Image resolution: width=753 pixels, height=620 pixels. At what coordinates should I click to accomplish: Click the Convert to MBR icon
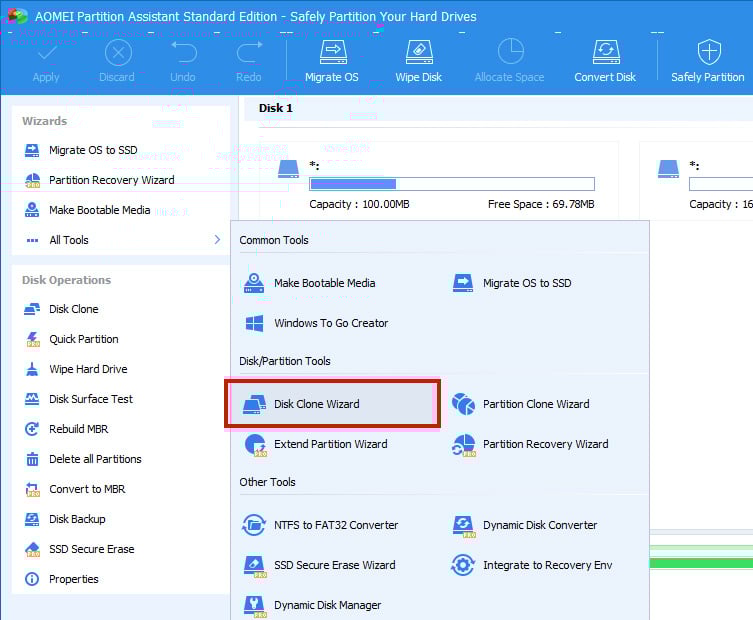pos(32,489)
